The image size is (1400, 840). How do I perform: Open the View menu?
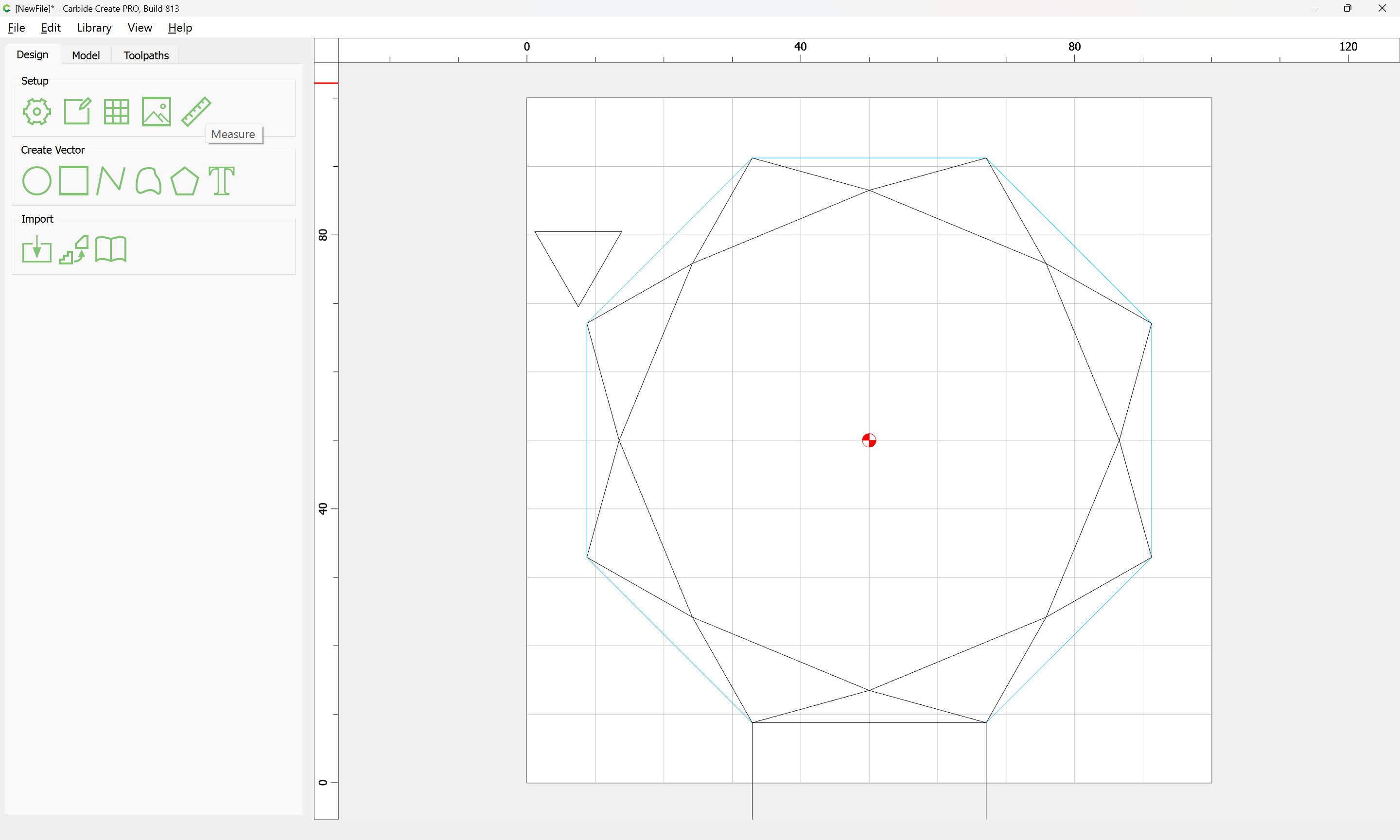(140, 28)
